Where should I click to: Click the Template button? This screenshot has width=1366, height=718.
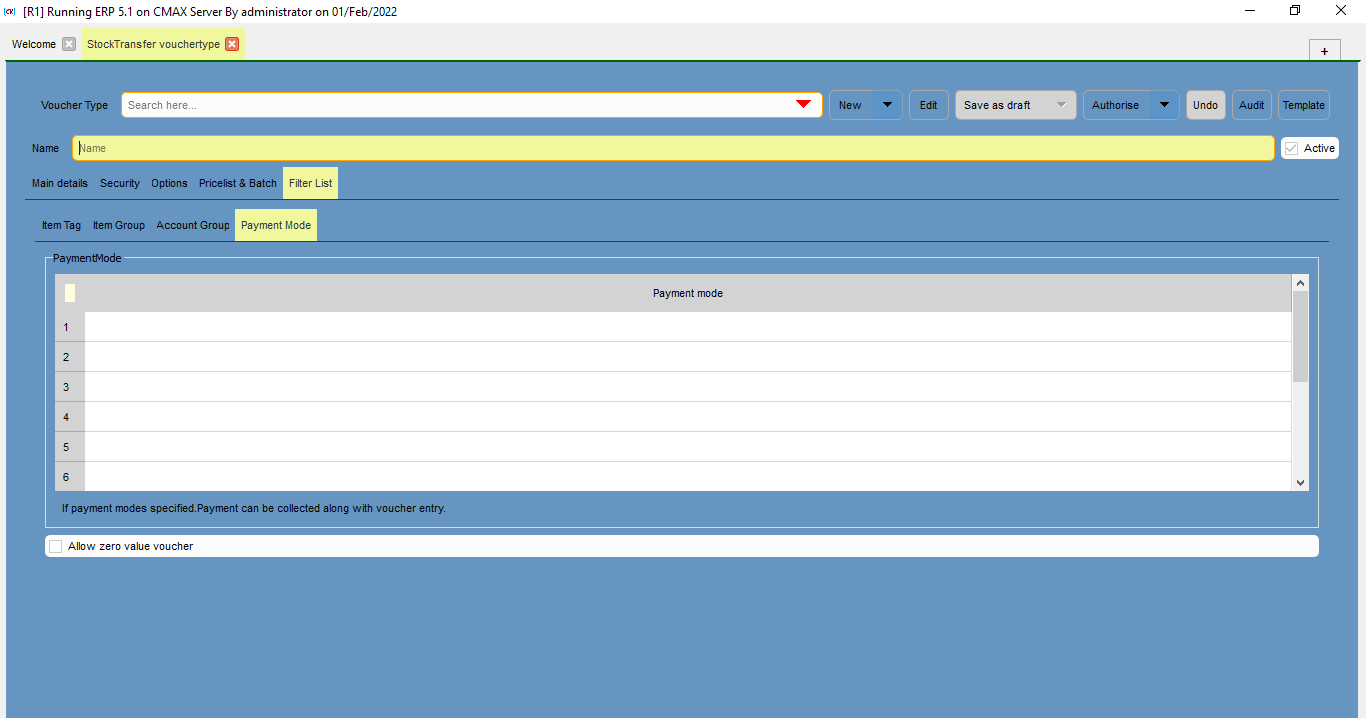1303,104
